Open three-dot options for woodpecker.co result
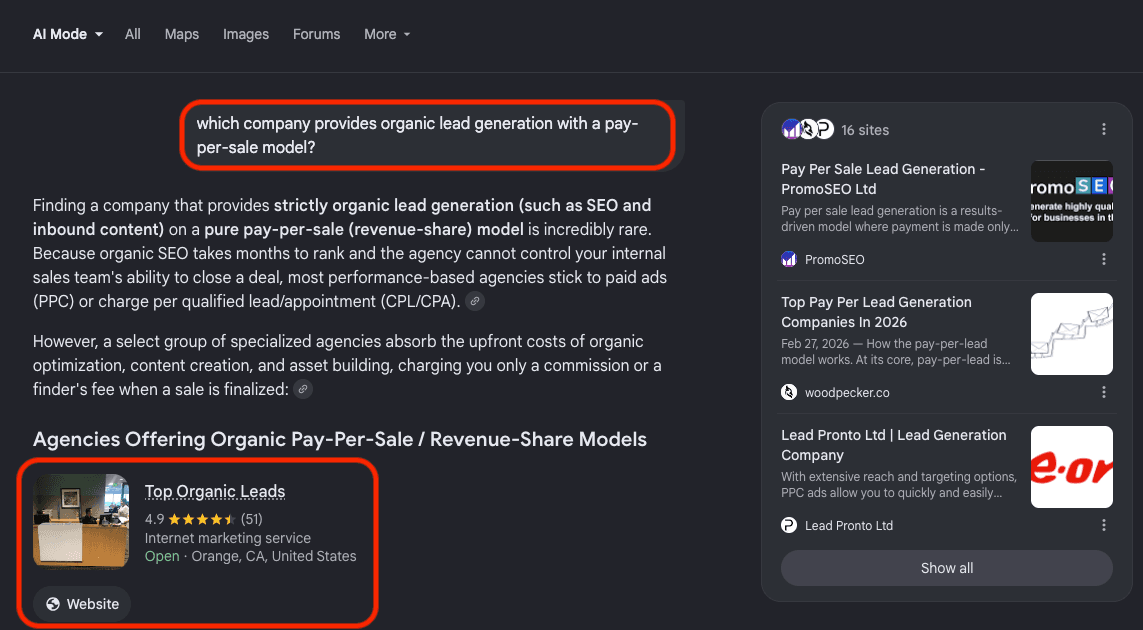 (x=1104, y=392)
